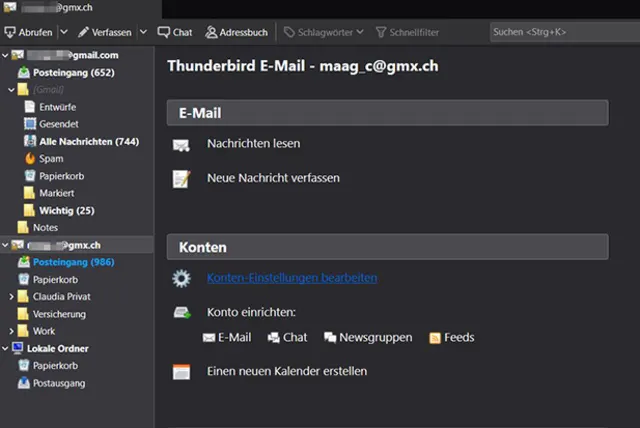Image resolution: width=640 pixels, height=428 pixels.
Task: Collapse the Lokale Ordner account
Action: (5, 348)
